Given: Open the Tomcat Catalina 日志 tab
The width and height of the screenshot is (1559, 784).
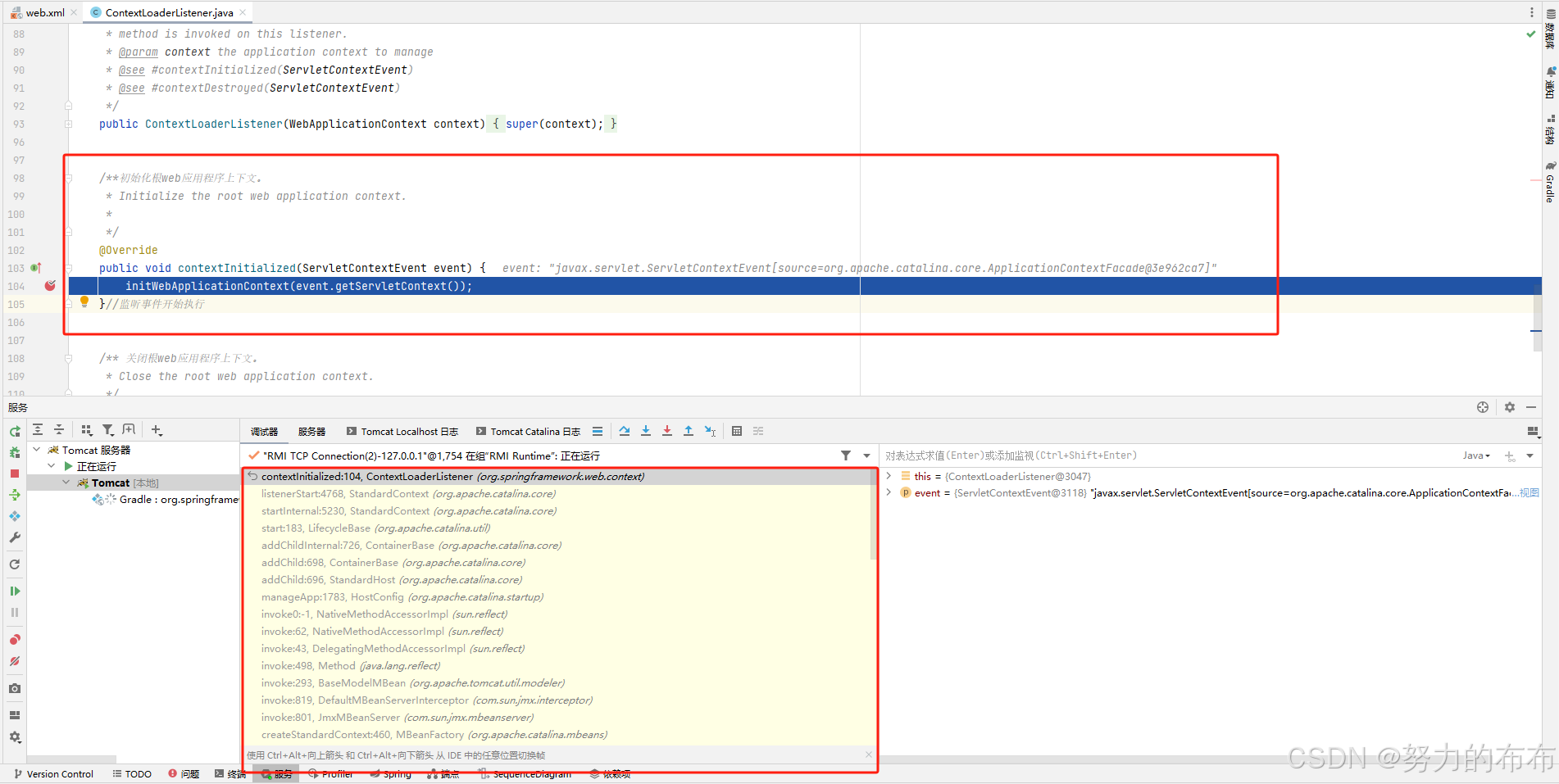Looking at the screenshot, I should 528,432.
